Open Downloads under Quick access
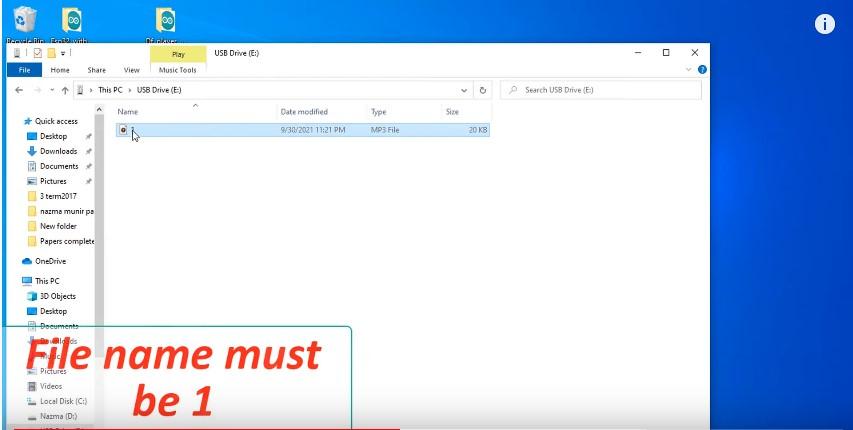Image resolution: width=853 pixels, height=430 pixels. pos(58,151)
